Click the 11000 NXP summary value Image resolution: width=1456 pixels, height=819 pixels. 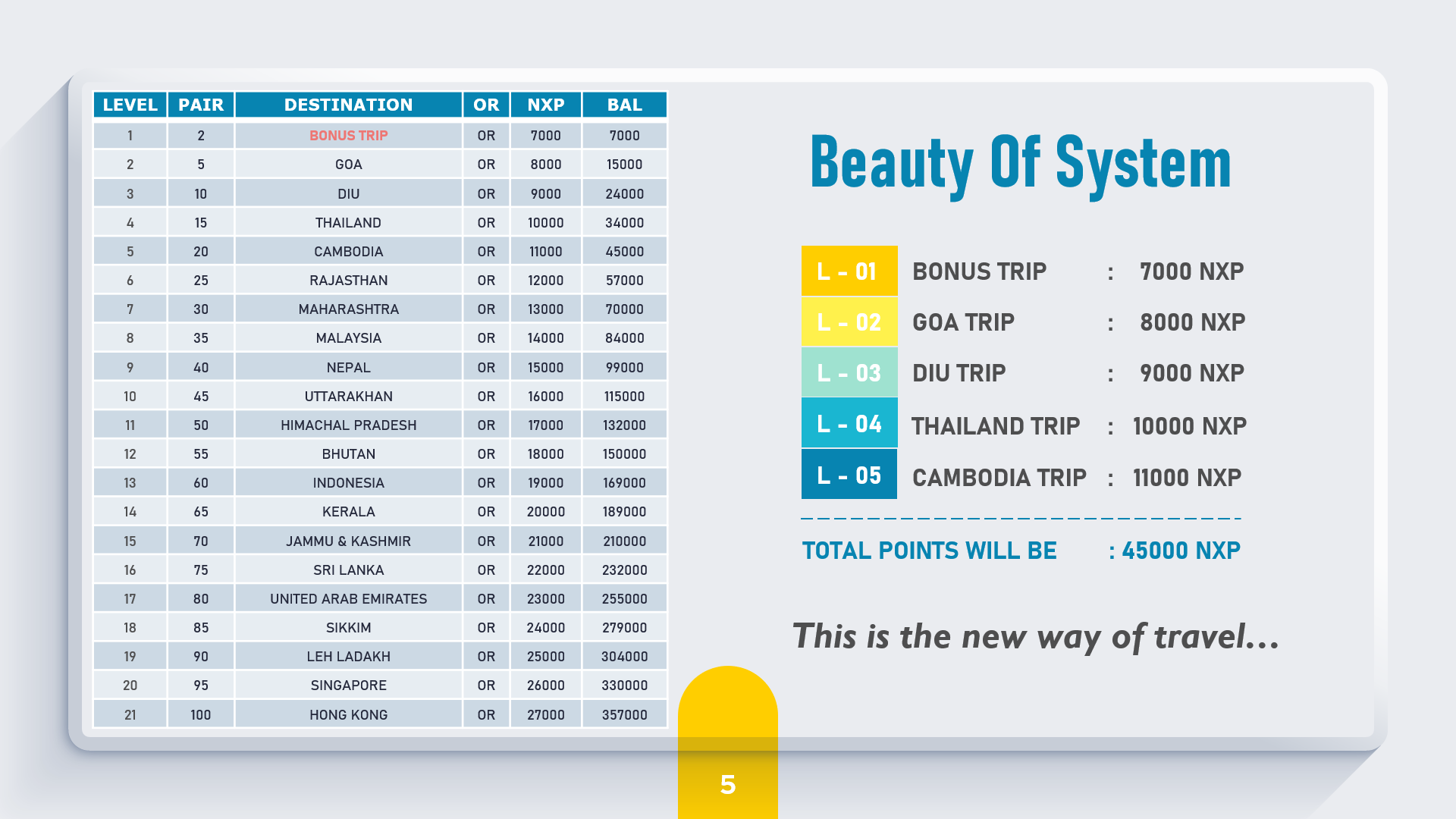click(x=1188, y=478)
